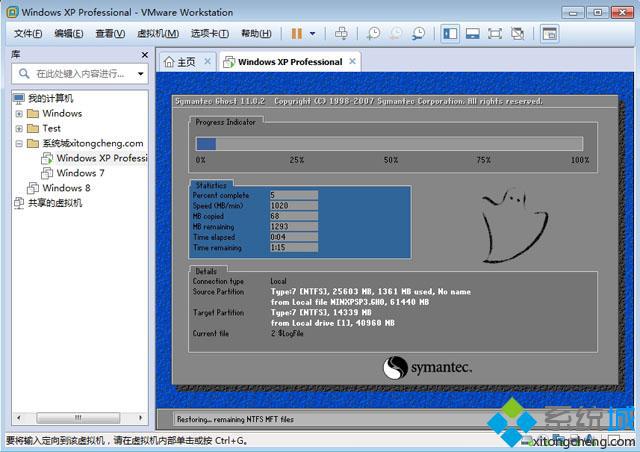Open the power options dropdown arrow beside pause
Screen dimensions: 640x452
[x=313, y=33]
